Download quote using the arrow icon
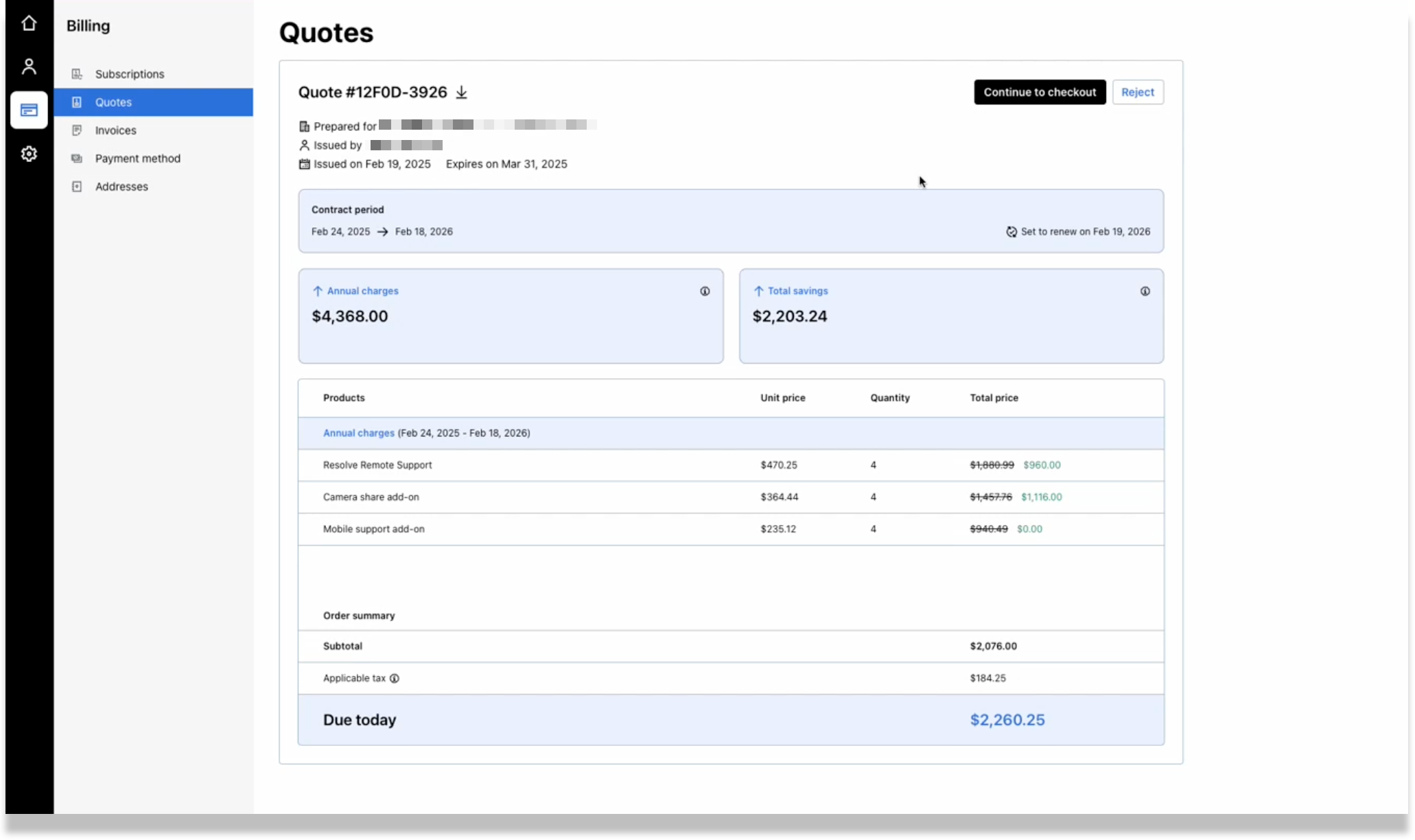 click(x=462, y=93)
